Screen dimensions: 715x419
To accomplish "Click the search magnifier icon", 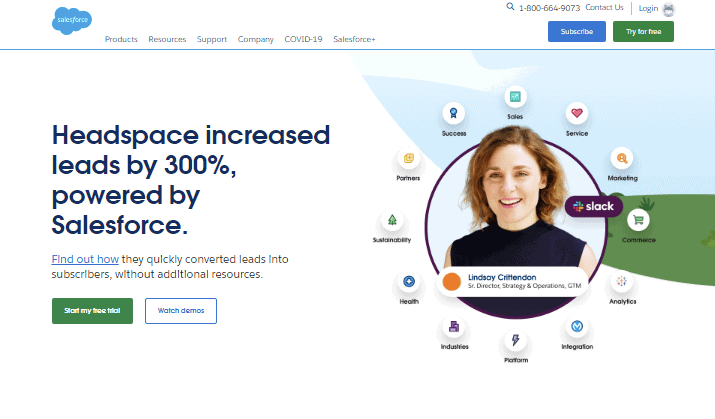I will [x=510, y=8].
